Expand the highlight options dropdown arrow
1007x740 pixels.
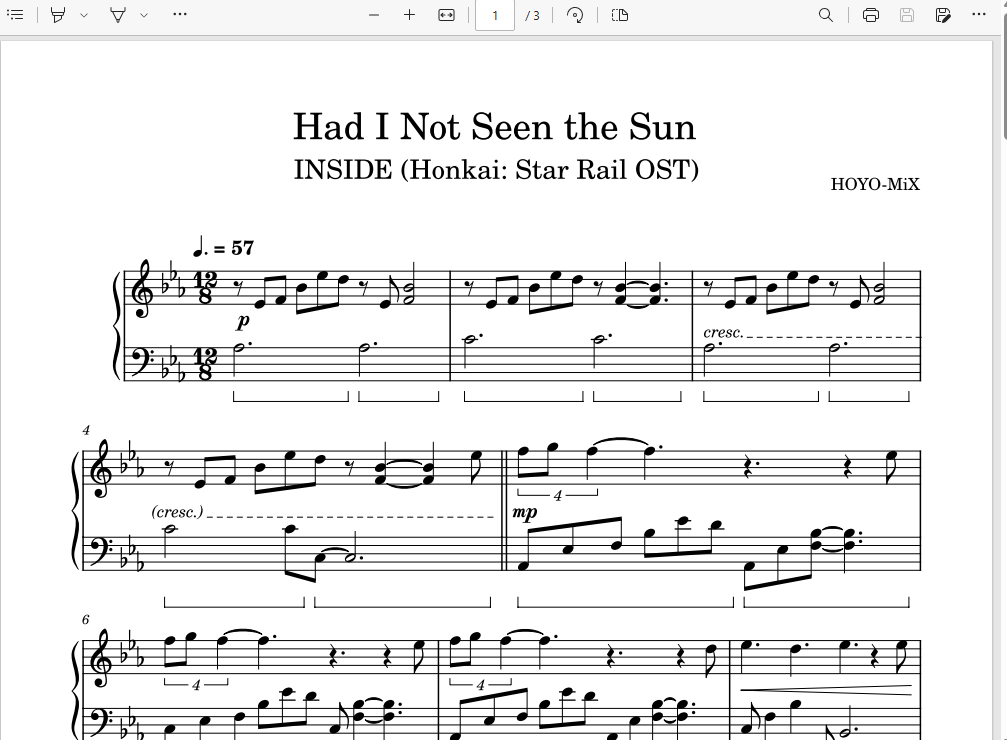[x=83, y=15]
